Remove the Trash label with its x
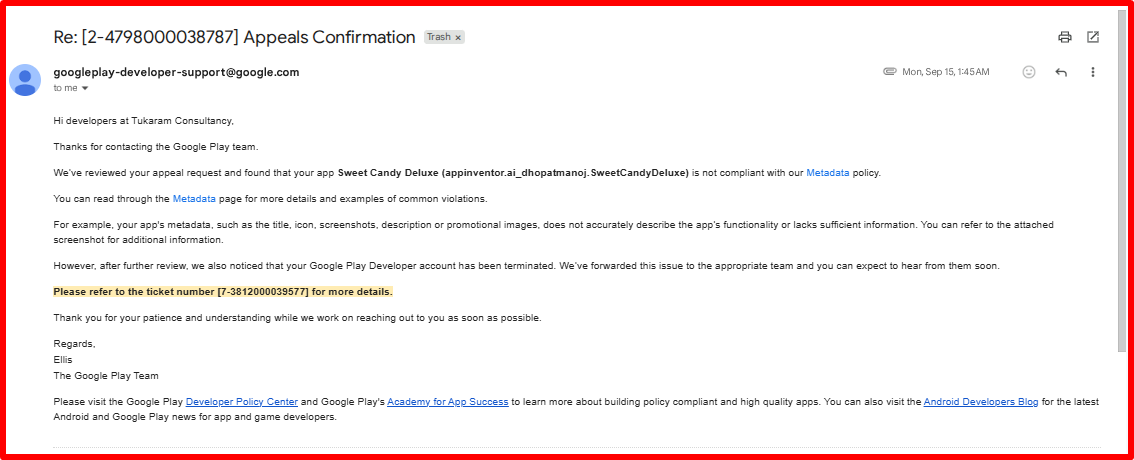Viewport: 1134px width, 460px height. tap(459, 38)
